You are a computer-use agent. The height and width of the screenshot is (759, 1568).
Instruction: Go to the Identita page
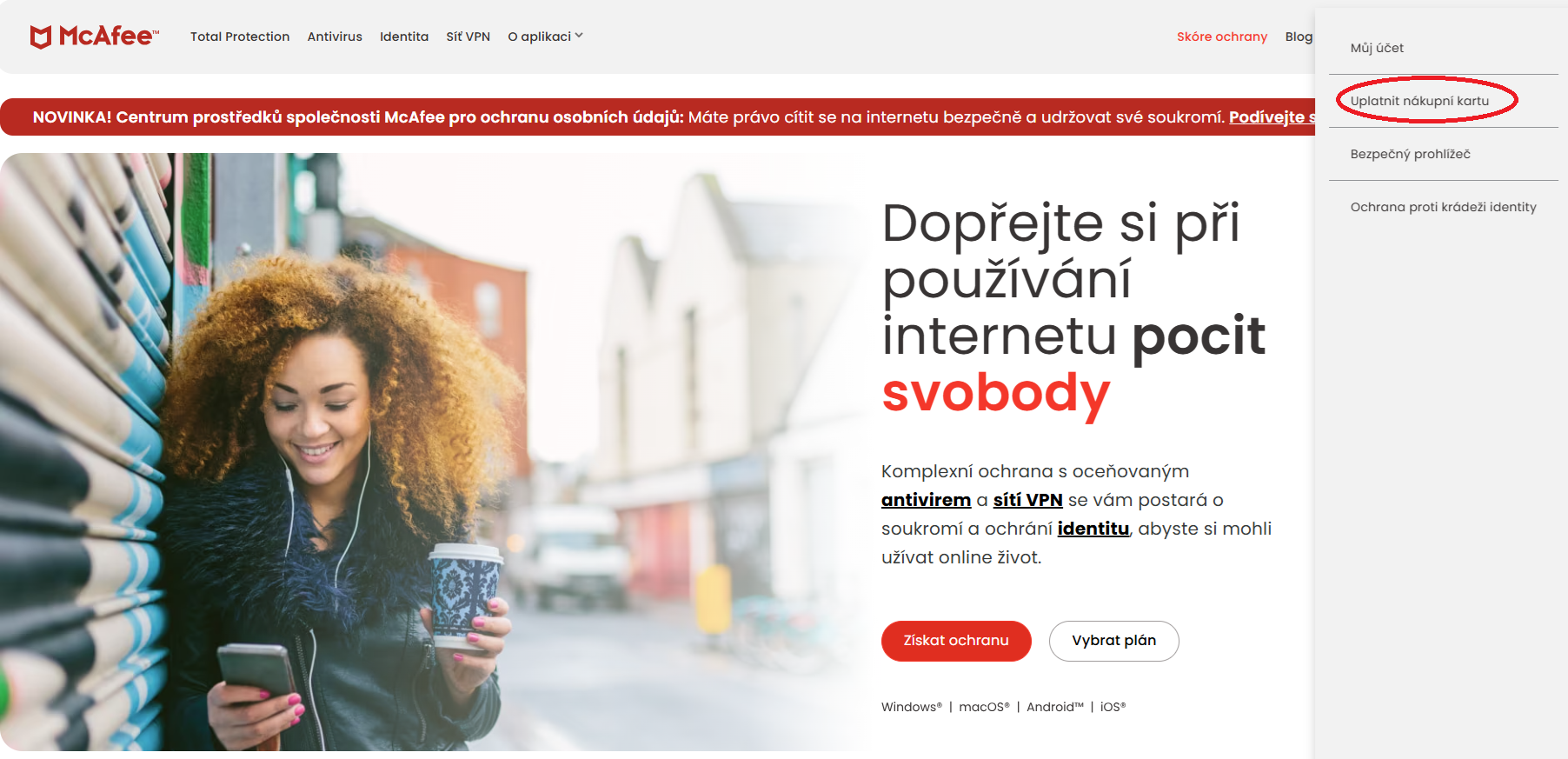(x=404, y=37)
